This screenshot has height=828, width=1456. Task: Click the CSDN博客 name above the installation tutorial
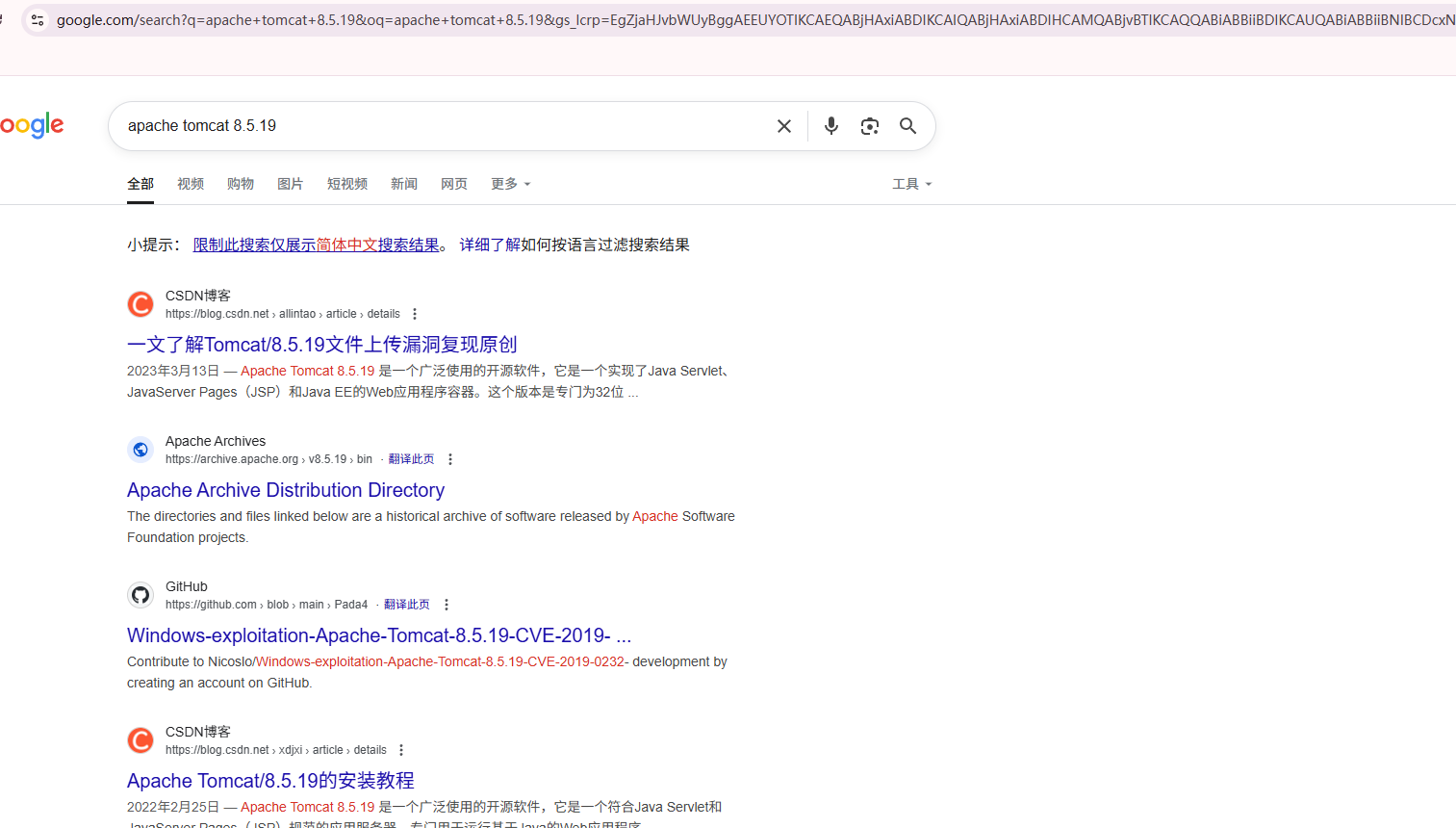tap(198, 732)
